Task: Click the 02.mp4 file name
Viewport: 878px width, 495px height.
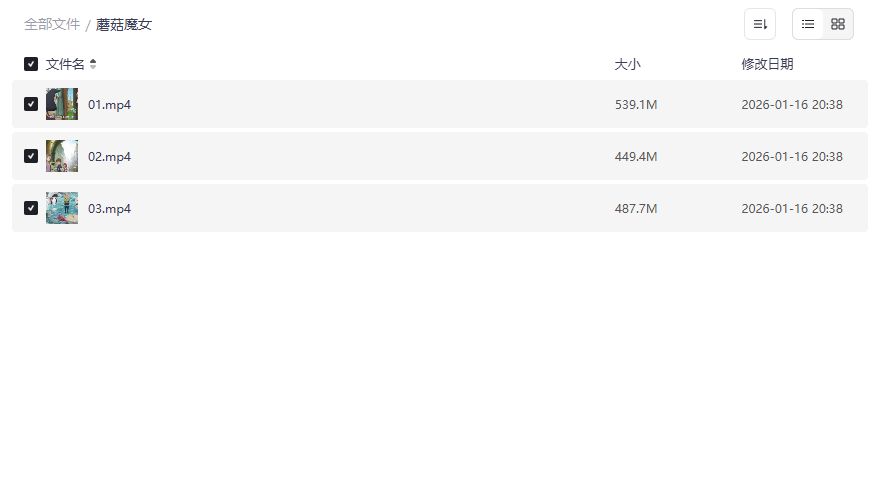Action: click(x=110, y=156)
